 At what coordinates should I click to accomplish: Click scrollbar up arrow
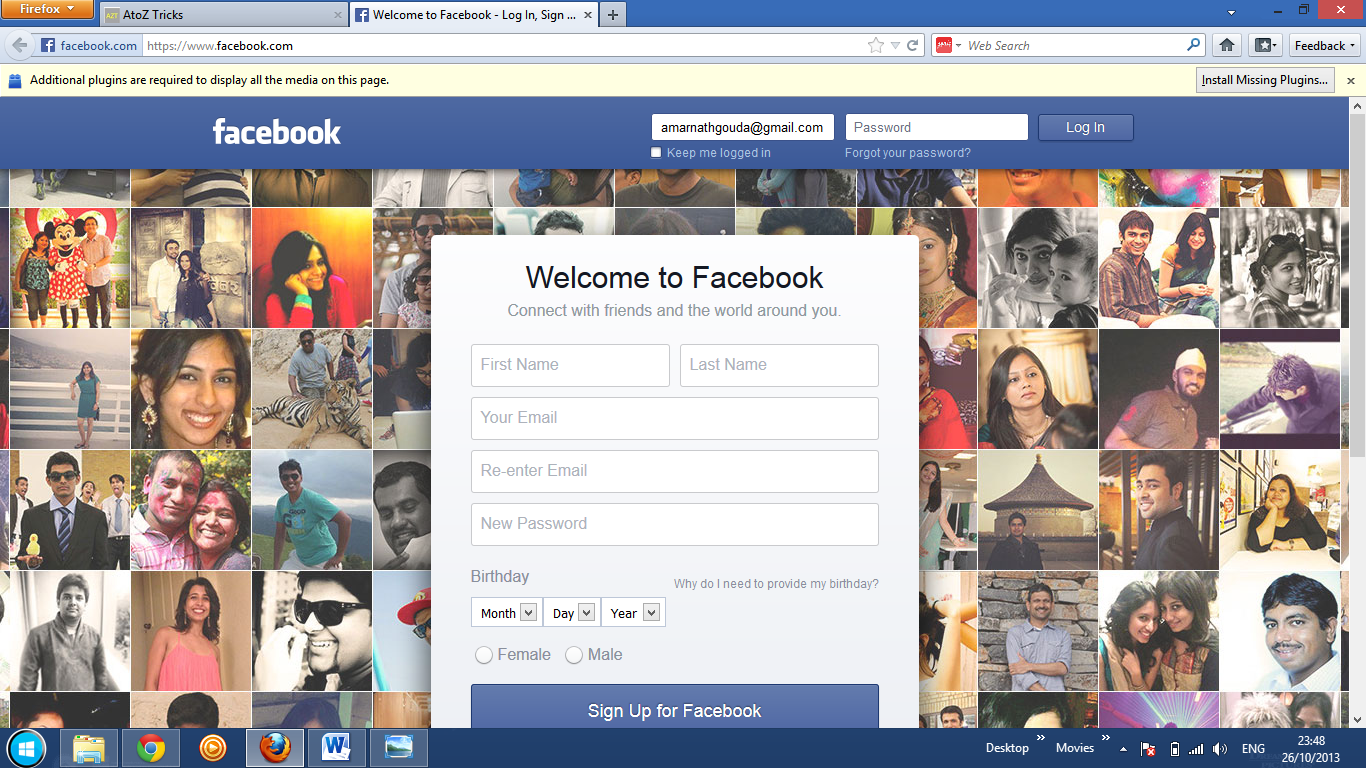(x=1357, y=105)
